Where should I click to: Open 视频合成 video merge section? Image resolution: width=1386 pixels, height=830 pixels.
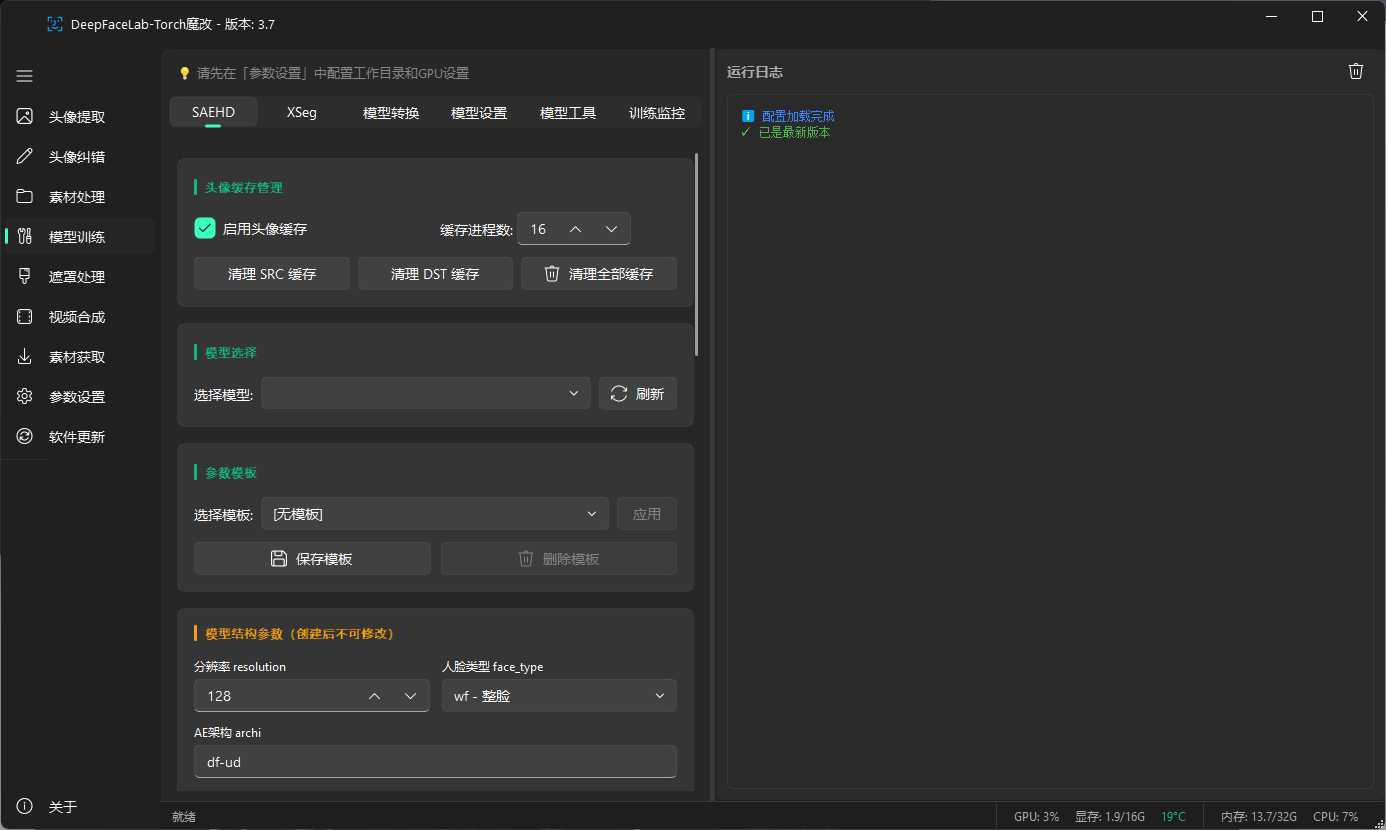point(78,317)
